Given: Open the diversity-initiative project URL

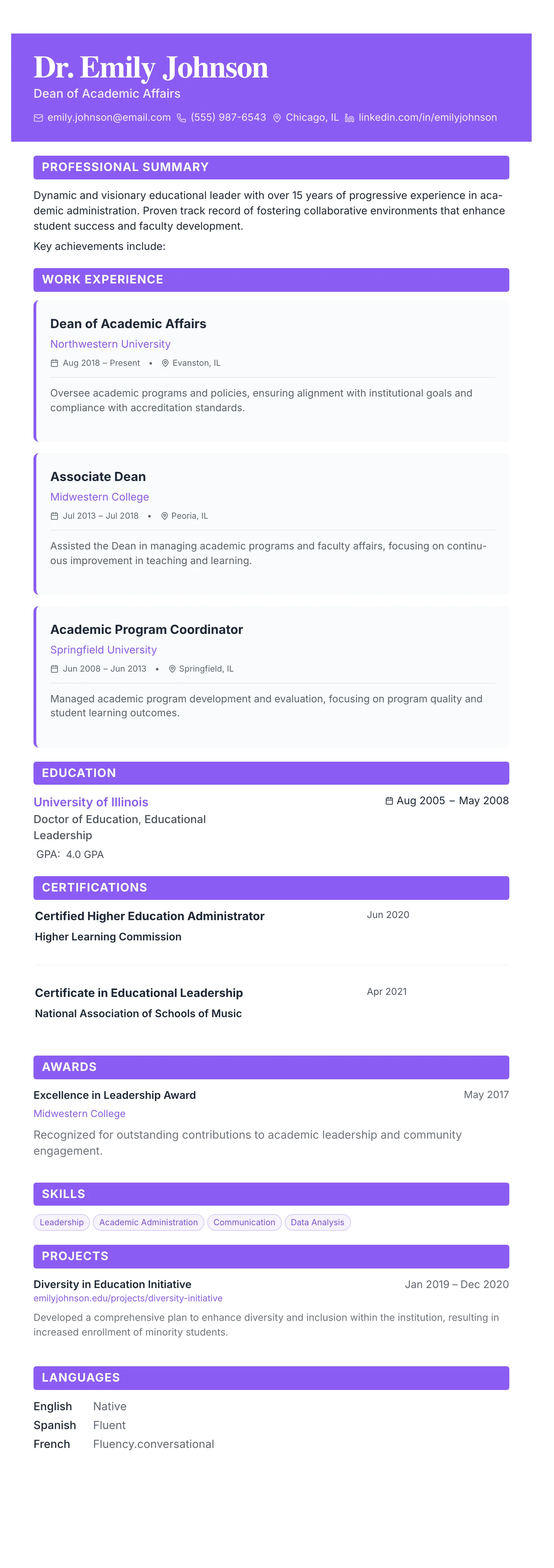Looking at the screenshot, I should (128, 1299).
